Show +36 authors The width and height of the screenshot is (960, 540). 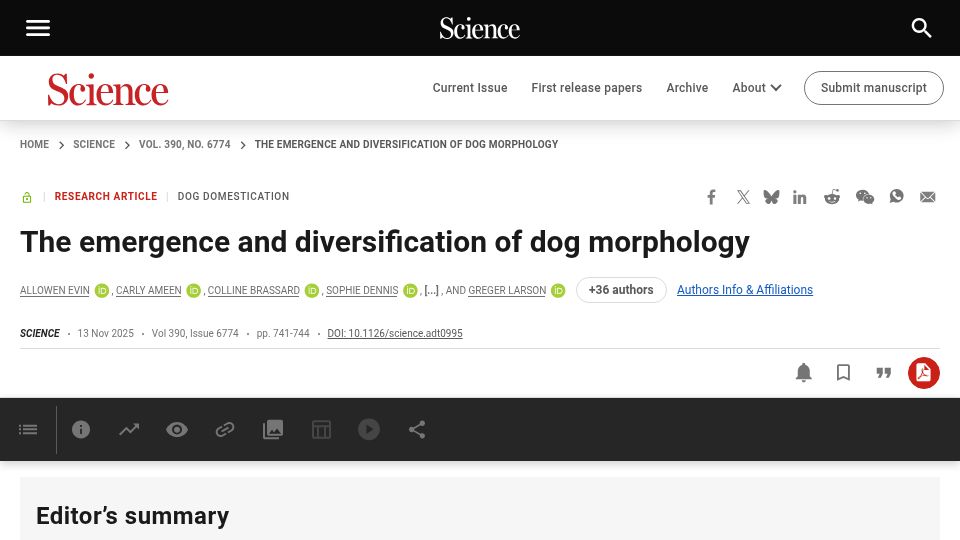621,290
